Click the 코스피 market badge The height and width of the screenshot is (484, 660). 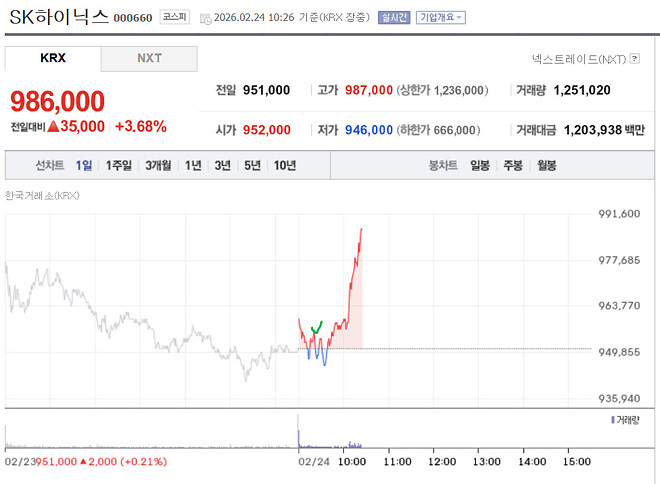tap(175, 17)
